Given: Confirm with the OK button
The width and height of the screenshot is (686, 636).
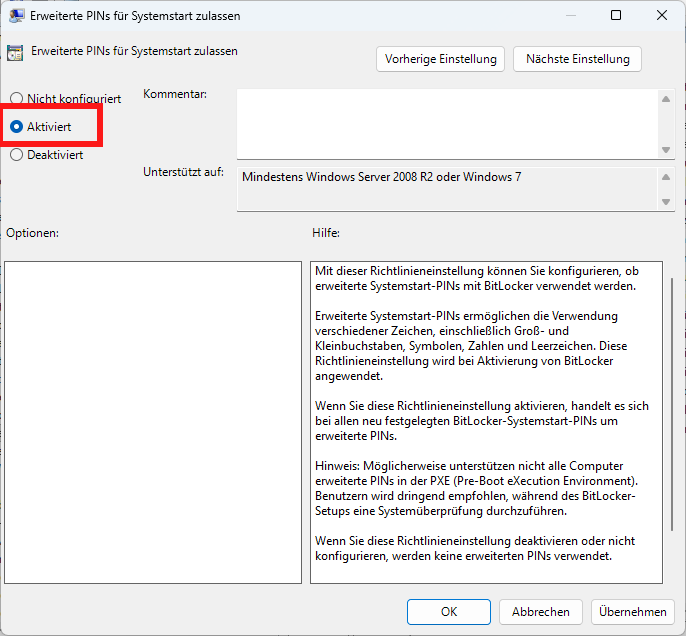Looking at the screenshot, I should point(449,612).
